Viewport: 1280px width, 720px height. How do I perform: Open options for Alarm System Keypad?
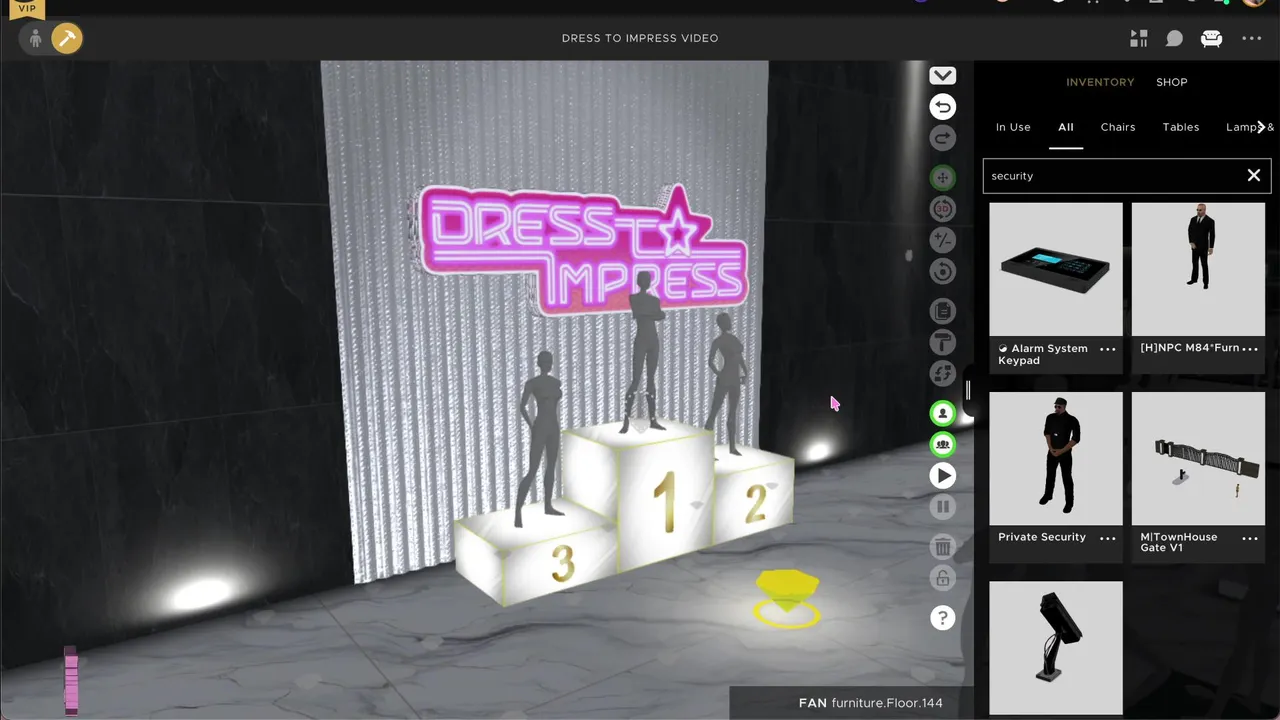point(1108,349)
